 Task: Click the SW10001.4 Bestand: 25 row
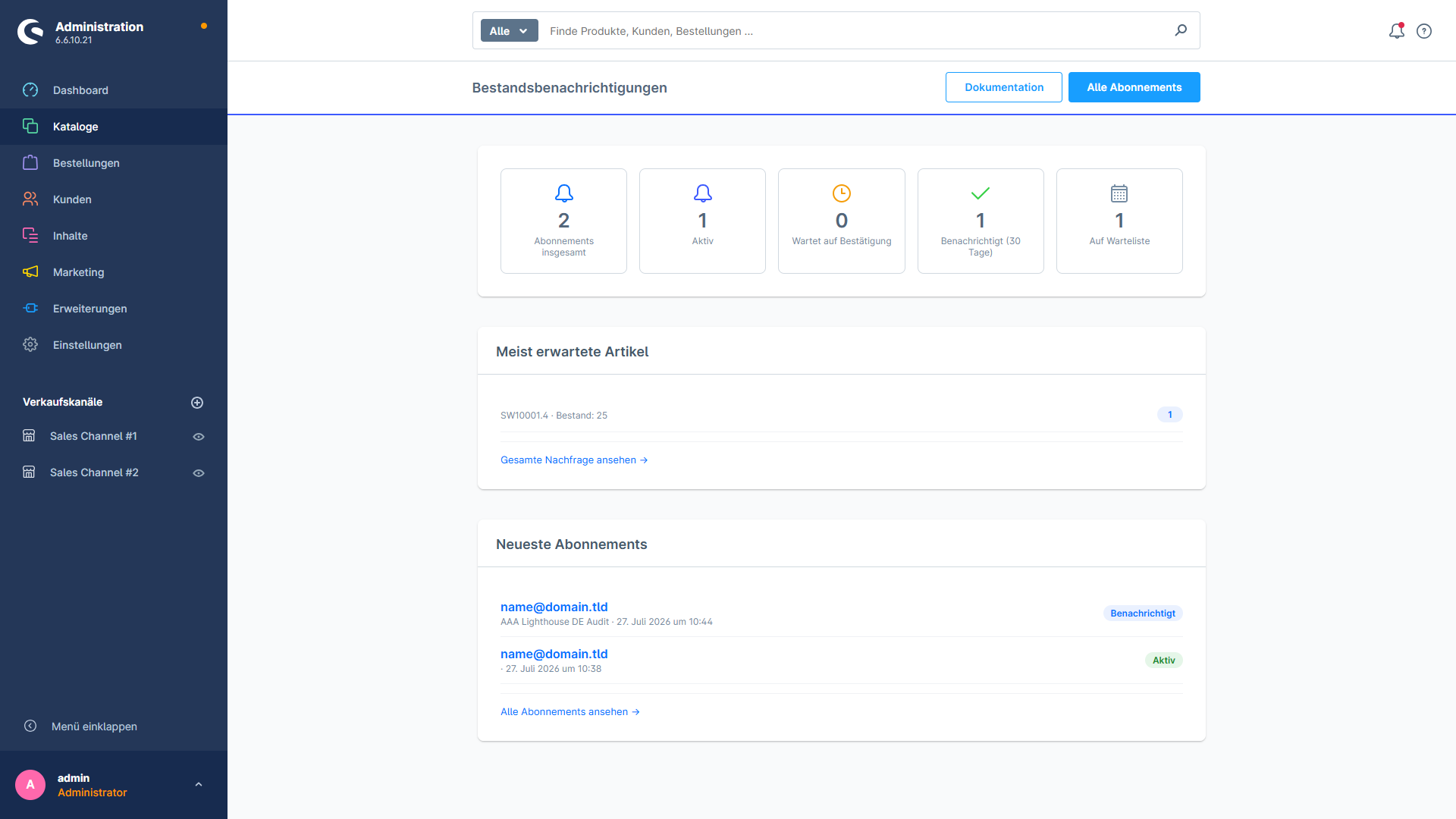[x=841, y=415]
